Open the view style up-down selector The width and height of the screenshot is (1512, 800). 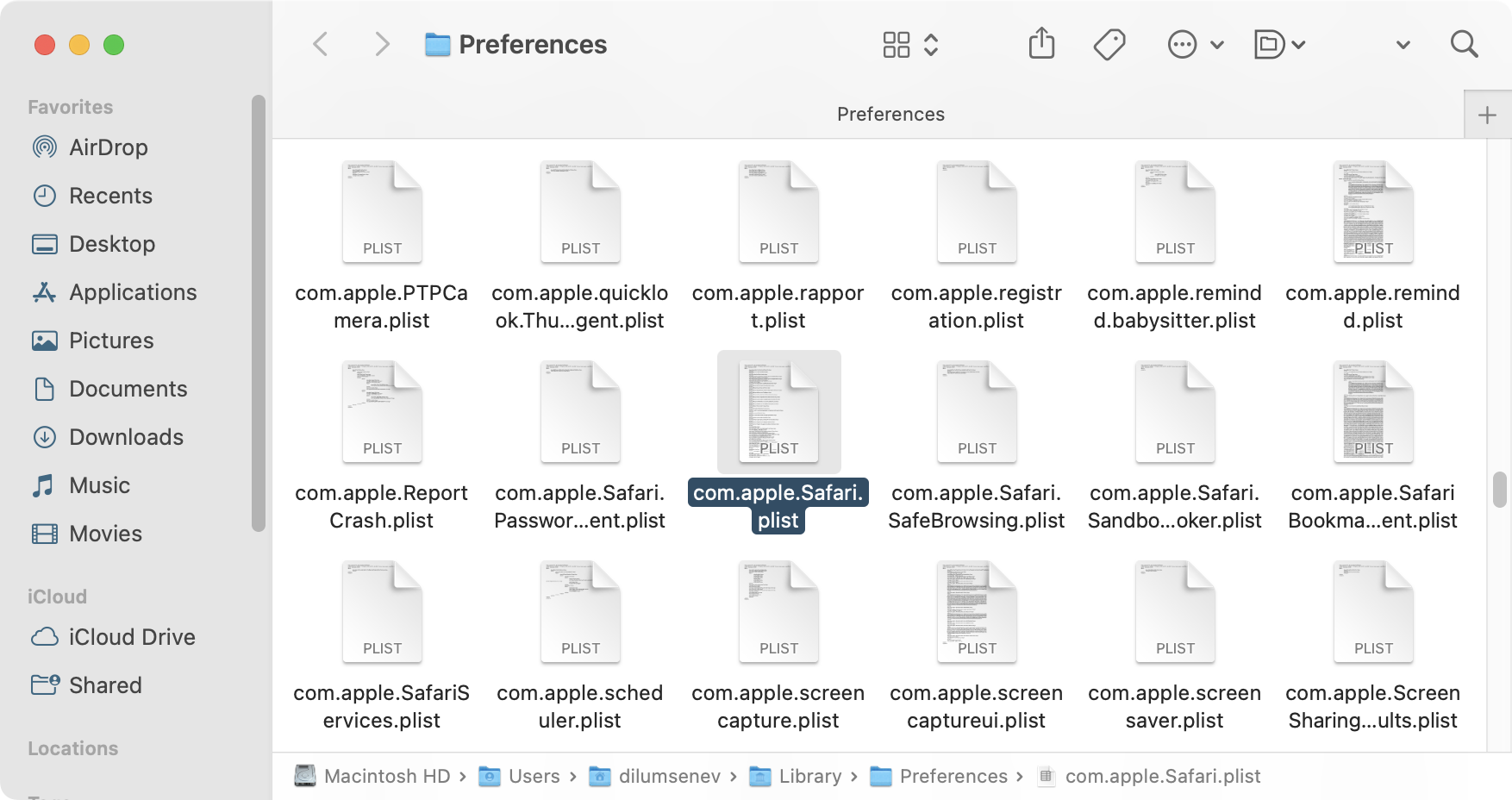tap(931, 44)
